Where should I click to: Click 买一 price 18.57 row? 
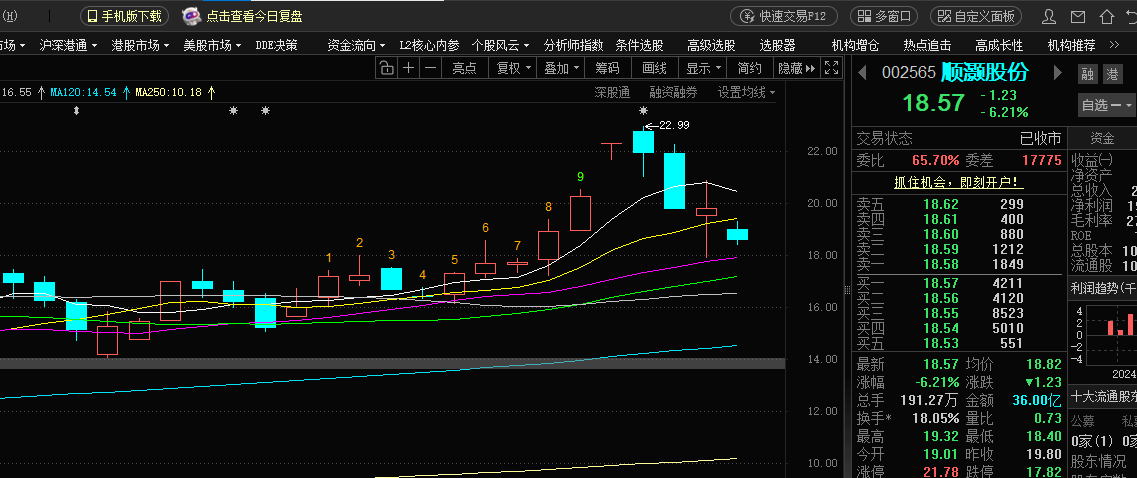(958, 283)
